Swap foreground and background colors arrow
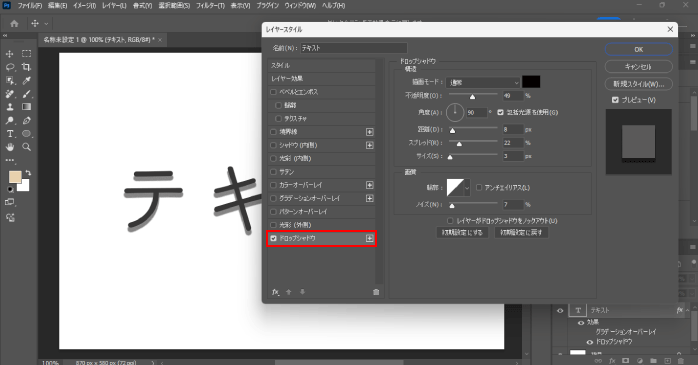This screenshot has width=698, height=365. point(28,173)
